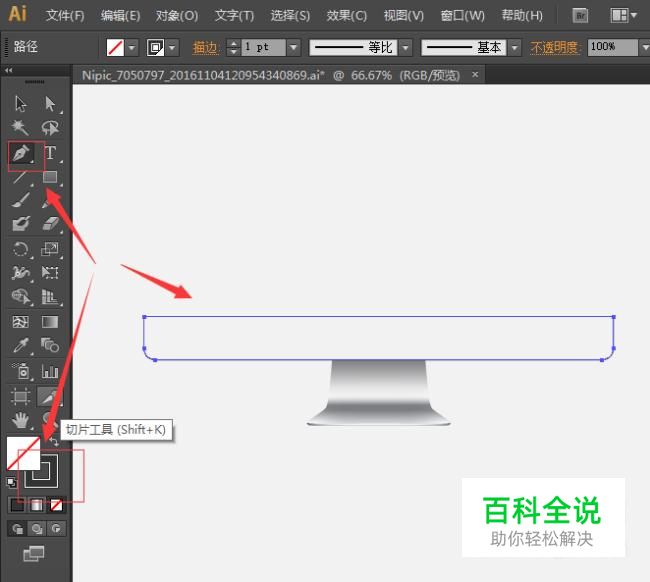Select the Shape Builder tool
The height and width of the screenshot is (582, 650).
(21, 297)
